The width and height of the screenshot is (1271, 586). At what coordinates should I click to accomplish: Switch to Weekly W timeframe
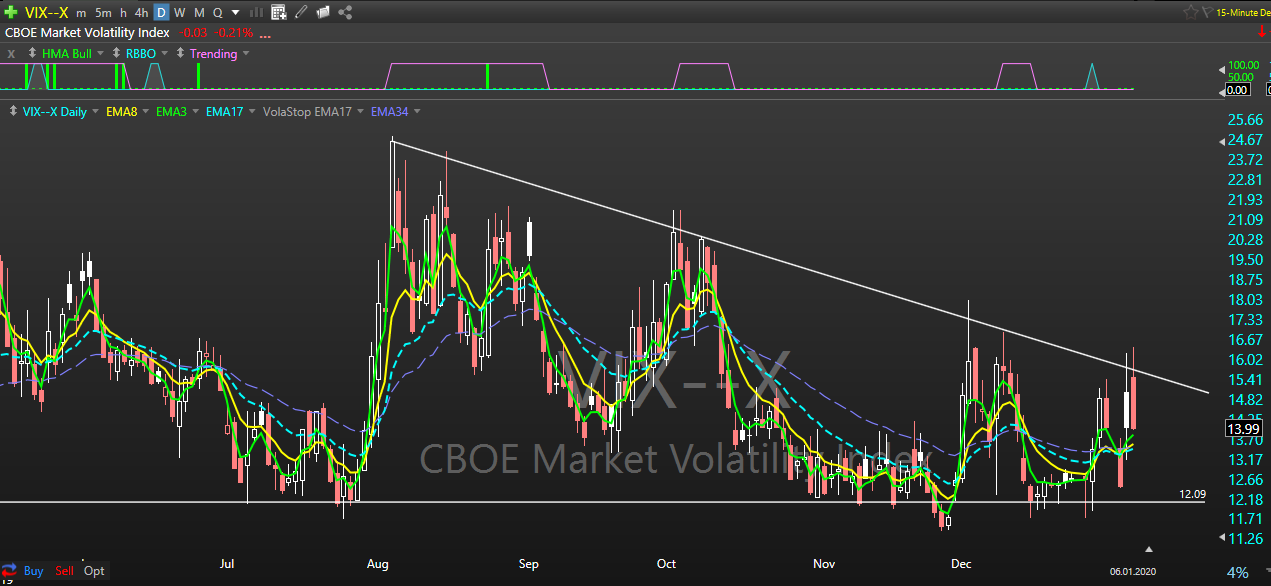tap(179, 13)
